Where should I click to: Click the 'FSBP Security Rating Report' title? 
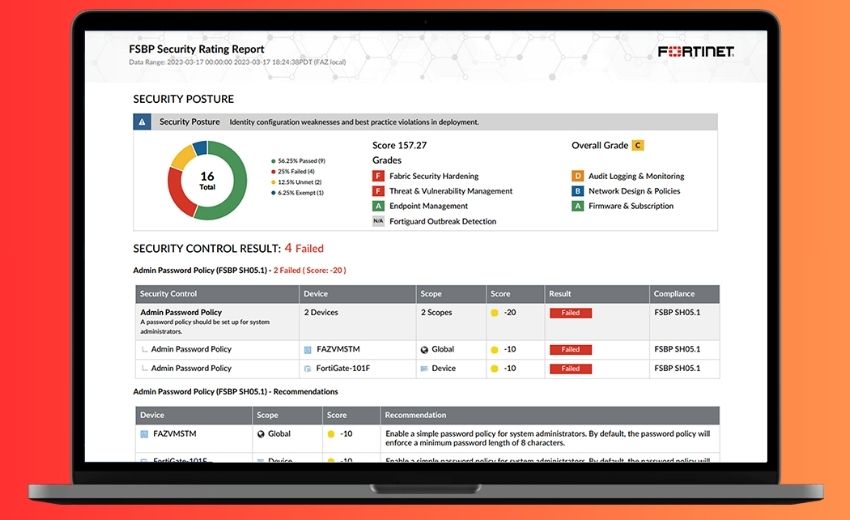coord(196,49)
